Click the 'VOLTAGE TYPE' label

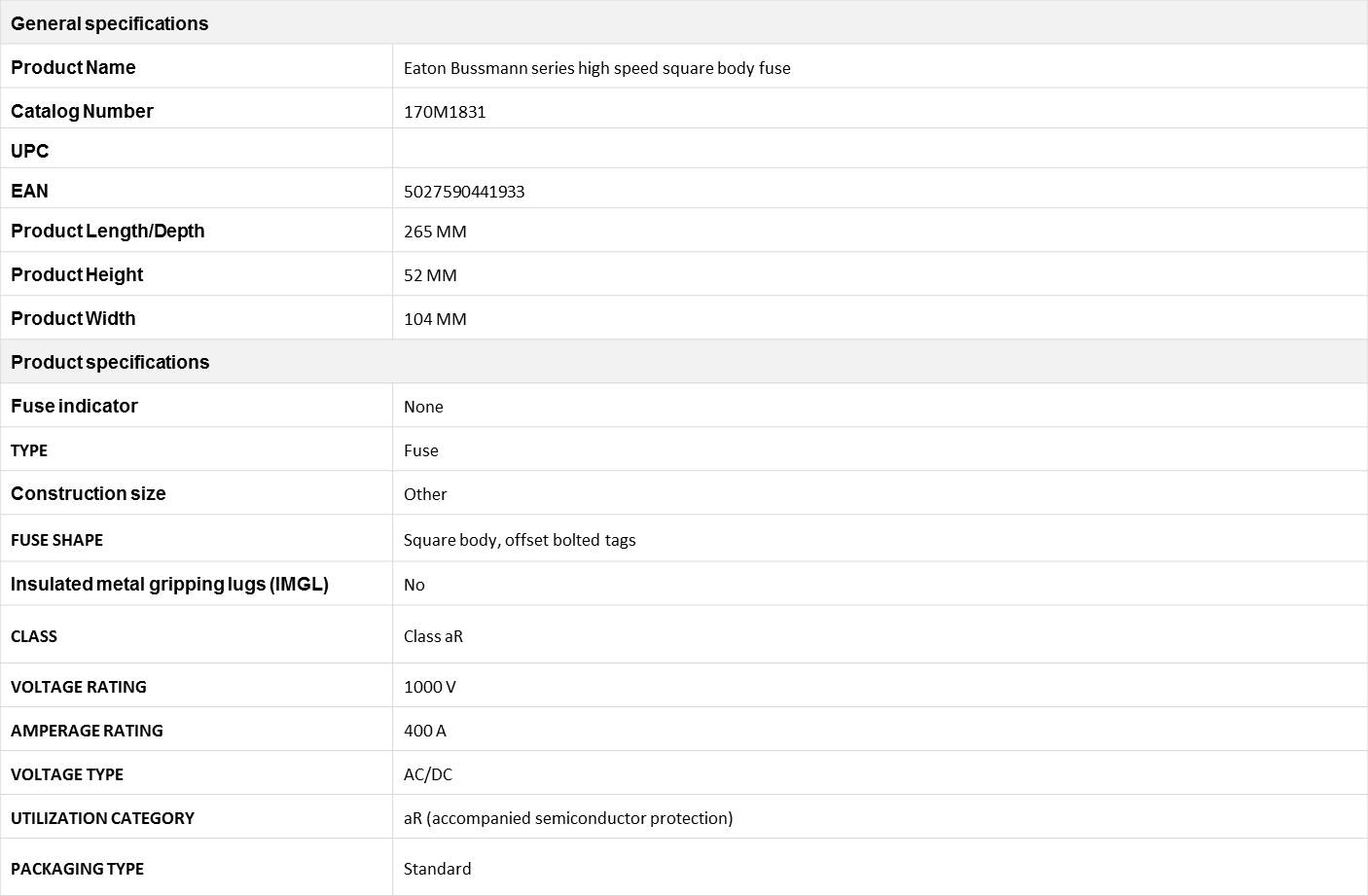[67, 774]
